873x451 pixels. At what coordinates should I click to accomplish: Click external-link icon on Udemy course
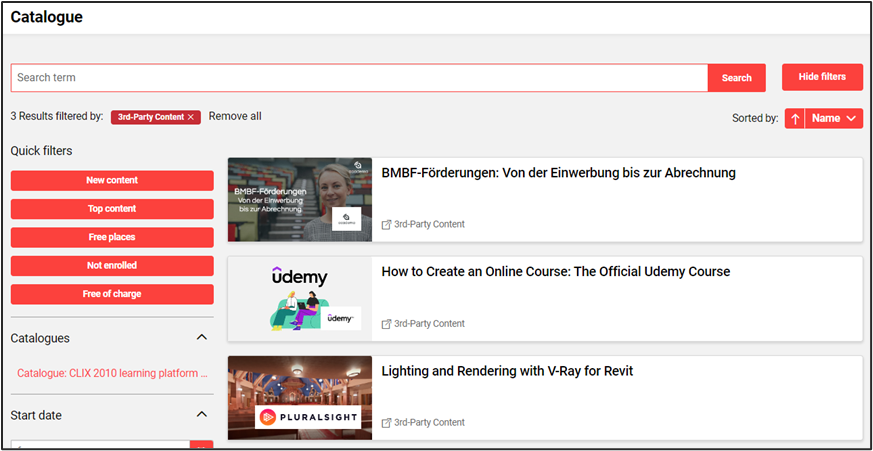tap(387, 324)
